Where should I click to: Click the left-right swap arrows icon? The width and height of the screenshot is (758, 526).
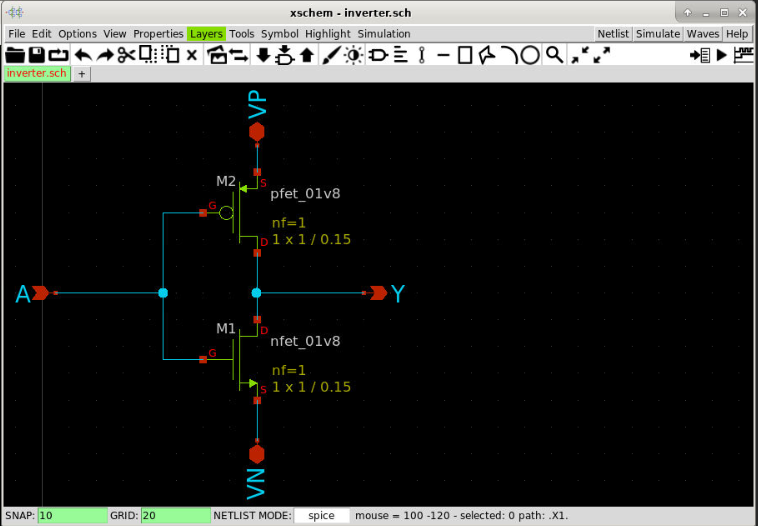tap(239, 55)
